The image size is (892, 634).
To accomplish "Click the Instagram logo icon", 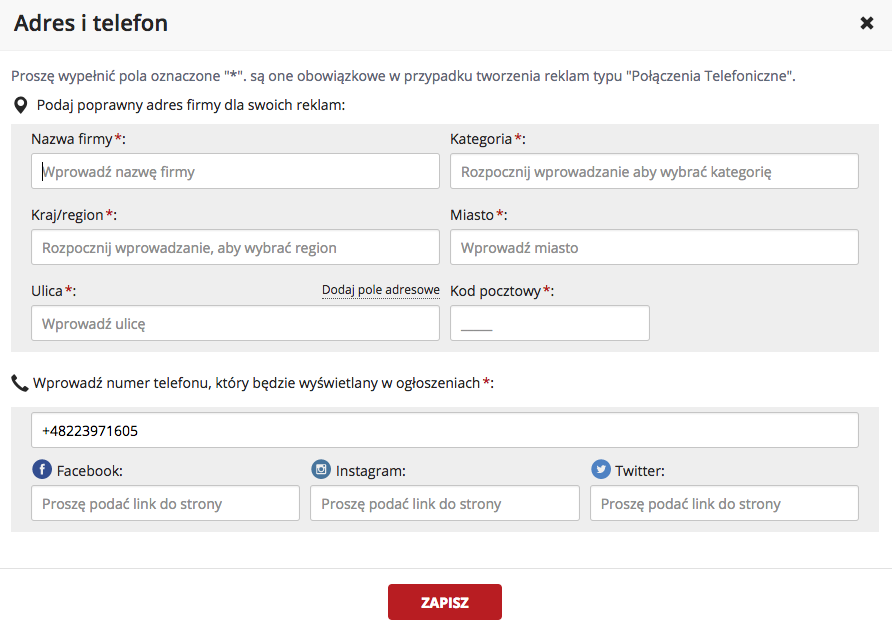I will point(321,470).
